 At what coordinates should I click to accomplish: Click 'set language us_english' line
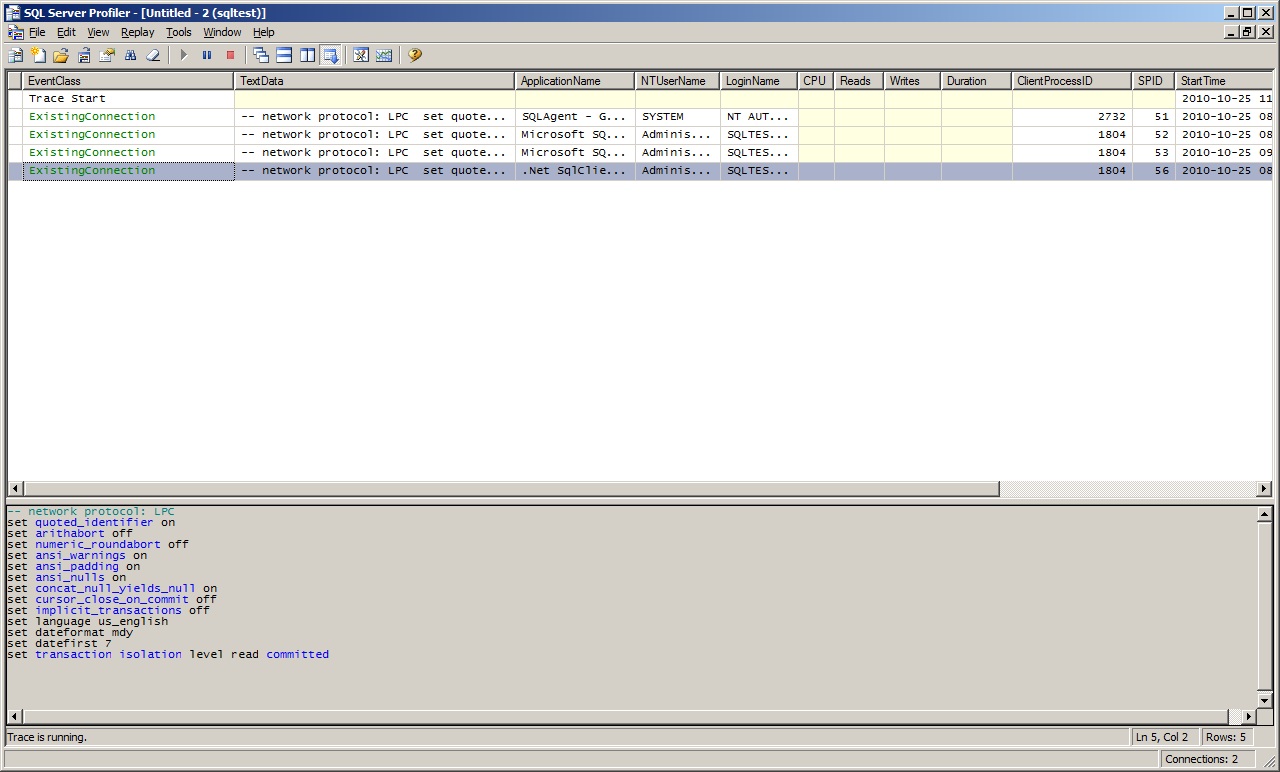click(88, 621)
